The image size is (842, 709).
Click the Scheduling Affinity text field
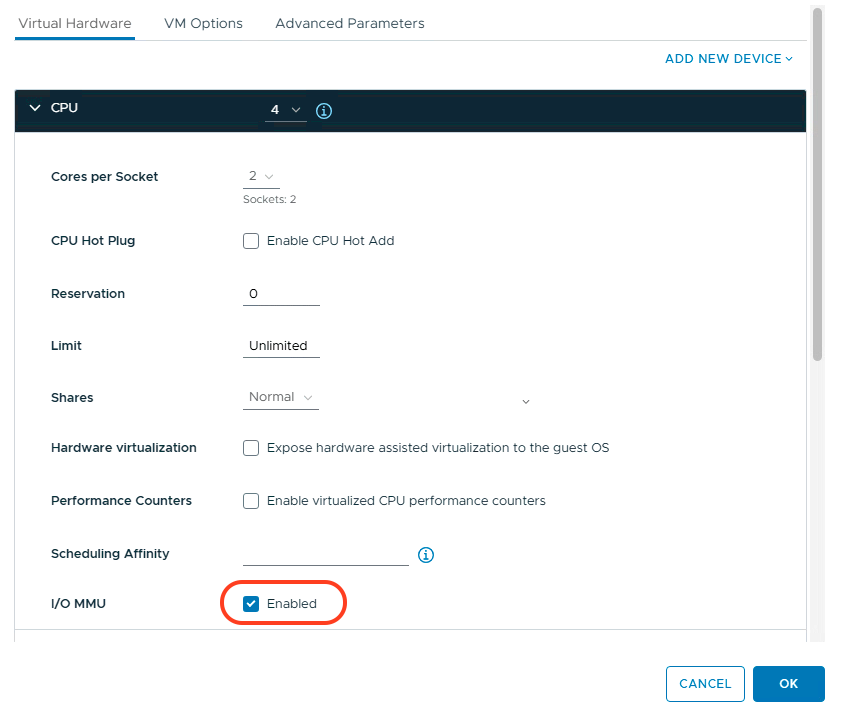[x=326, y=555]
